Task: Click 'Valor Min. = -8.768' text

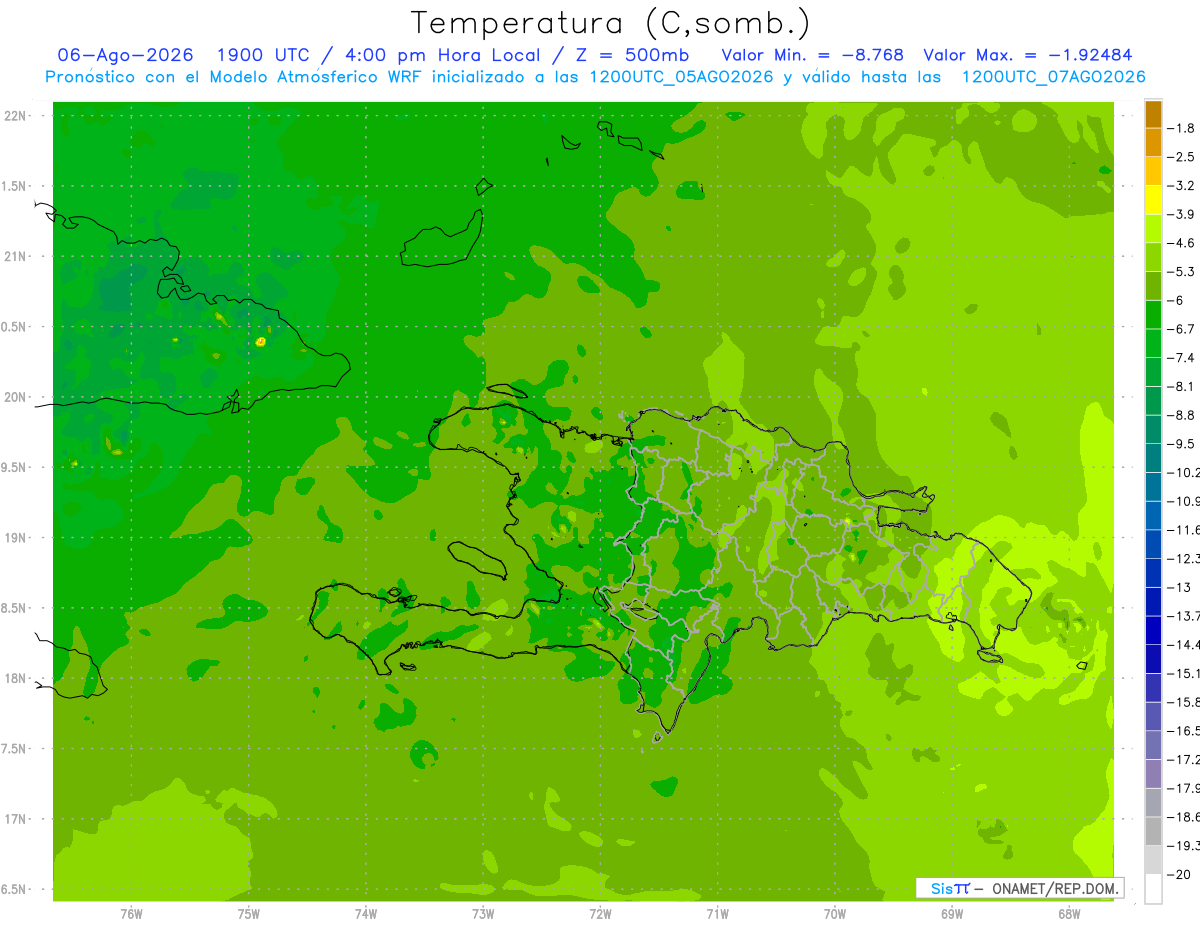Action: point(813,56)
